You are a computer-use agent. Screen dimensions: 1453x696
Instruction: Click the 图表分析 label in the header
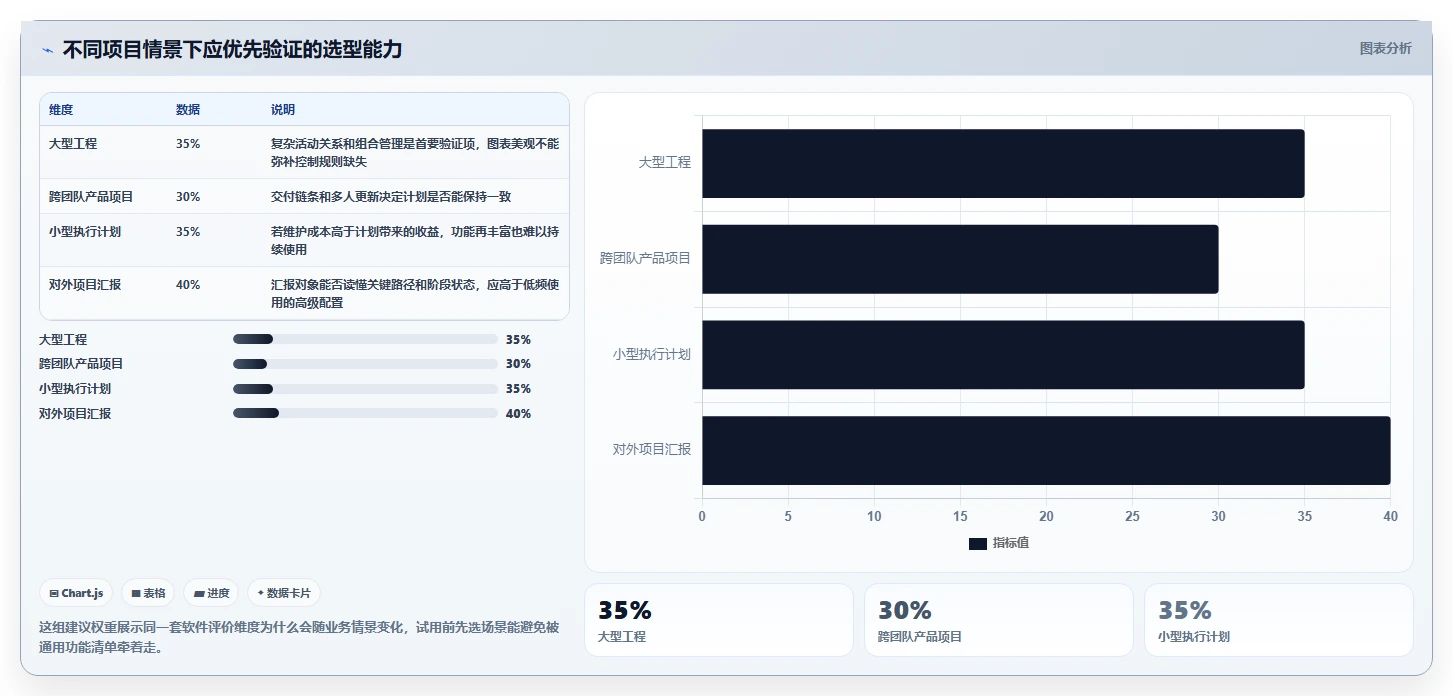1386,48
